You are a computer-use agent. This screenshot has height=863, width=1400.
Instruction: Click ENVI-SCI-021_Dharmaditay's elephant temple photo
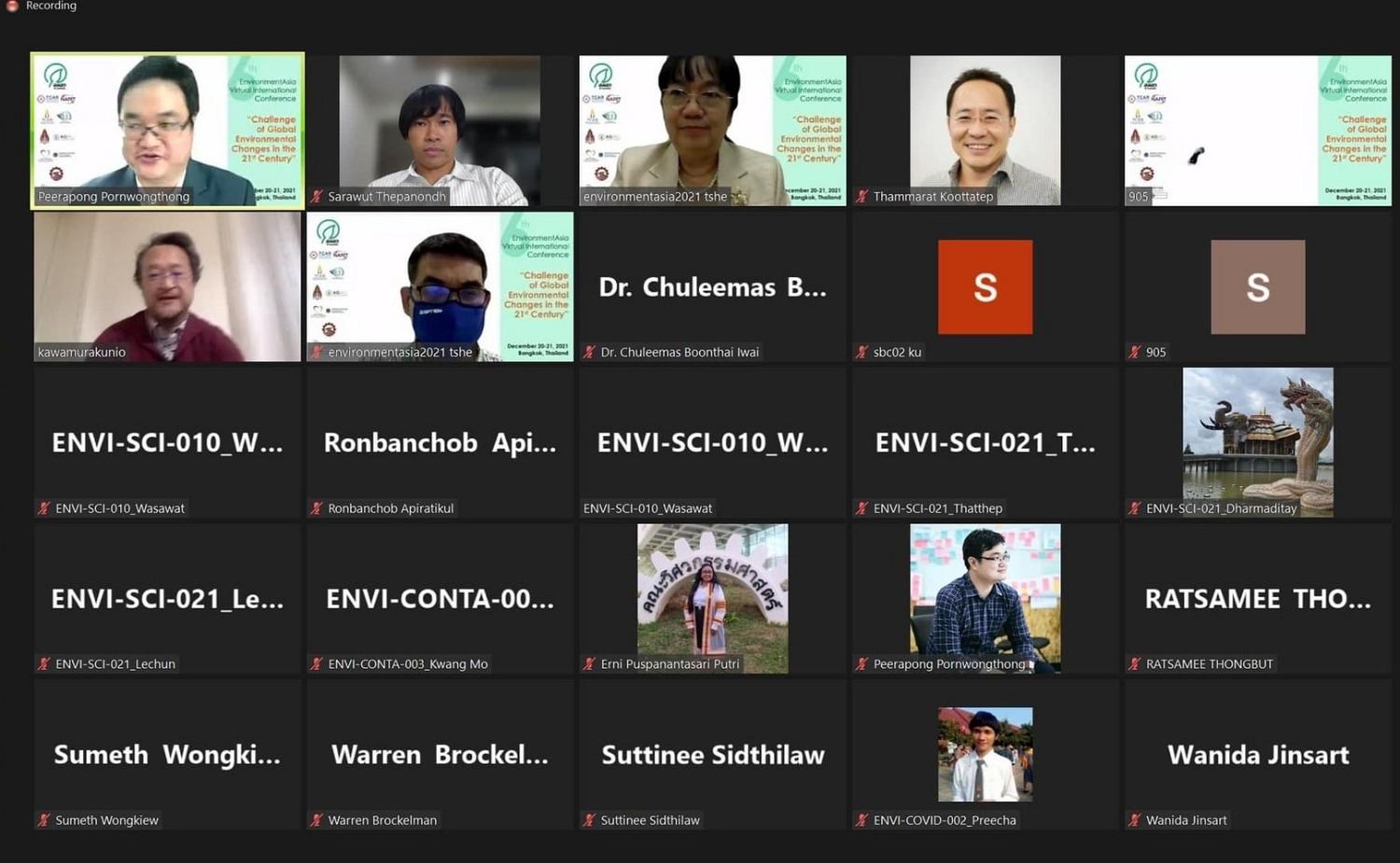(x=1258, y=442)
